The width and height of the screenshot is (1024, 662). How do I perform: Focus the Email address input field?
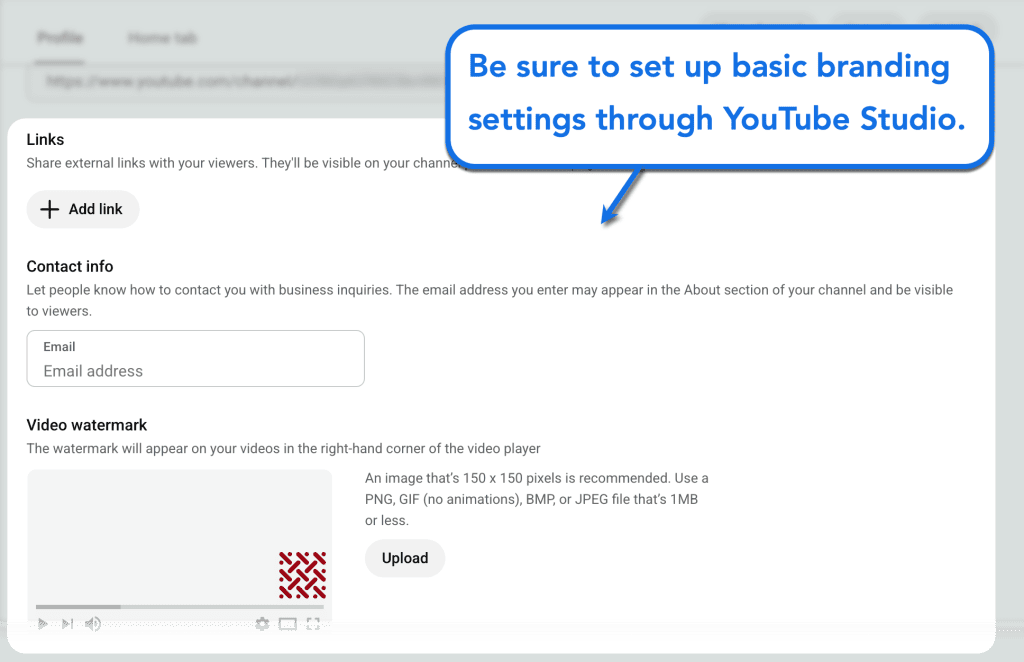[195, 358]
